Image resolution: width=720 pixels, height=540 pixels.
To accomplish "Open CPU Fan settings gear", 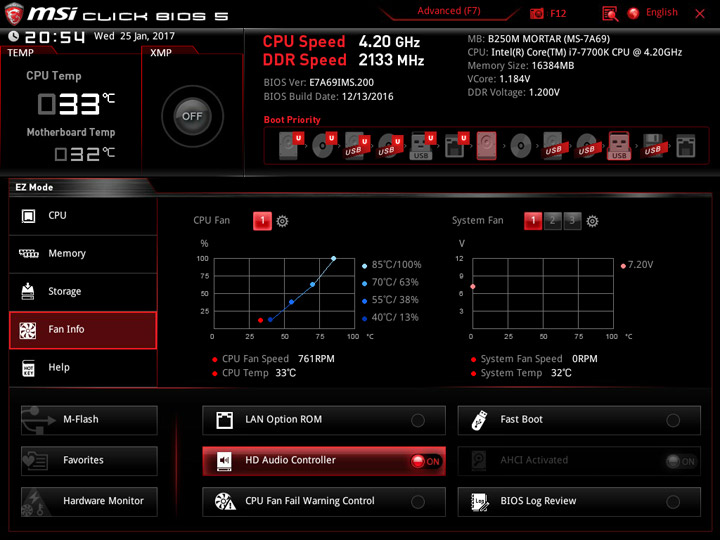I will (x=282, y=221).
